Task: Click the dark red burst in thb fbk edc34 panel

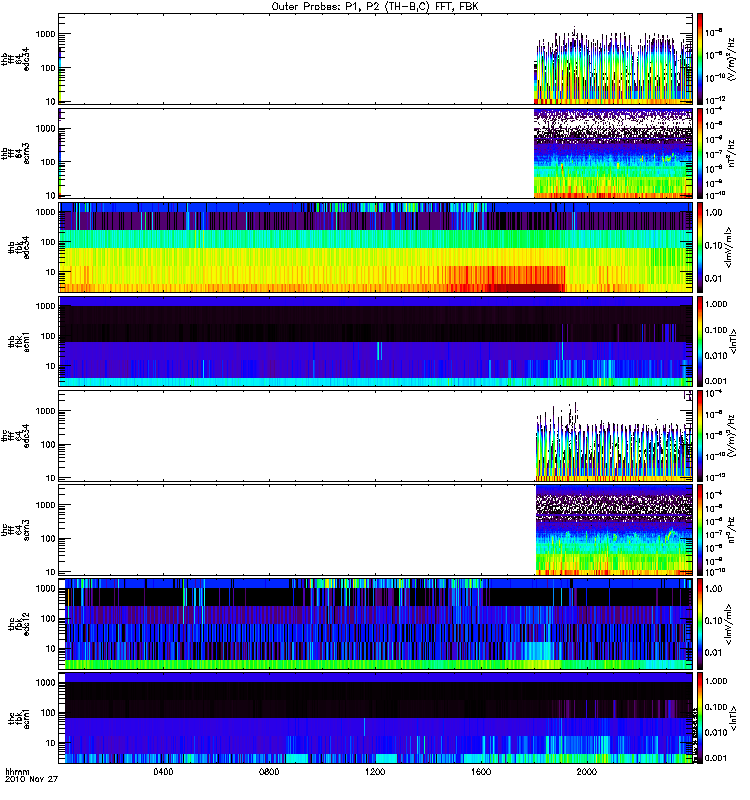Action: point(526,288)
